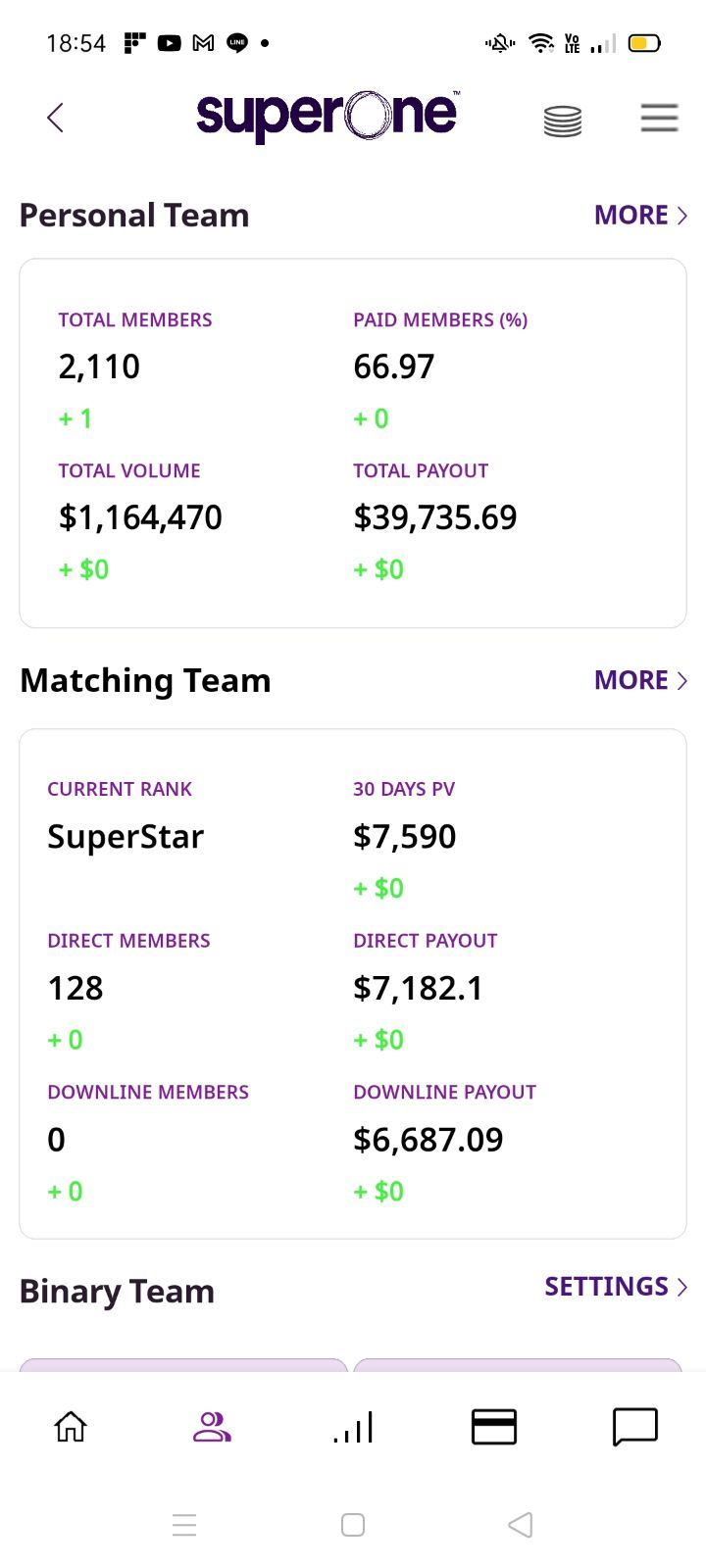Tap the Total Members count 2,110
The width and height of the screenshot is (706, 1568).
[x=99, y=367]
